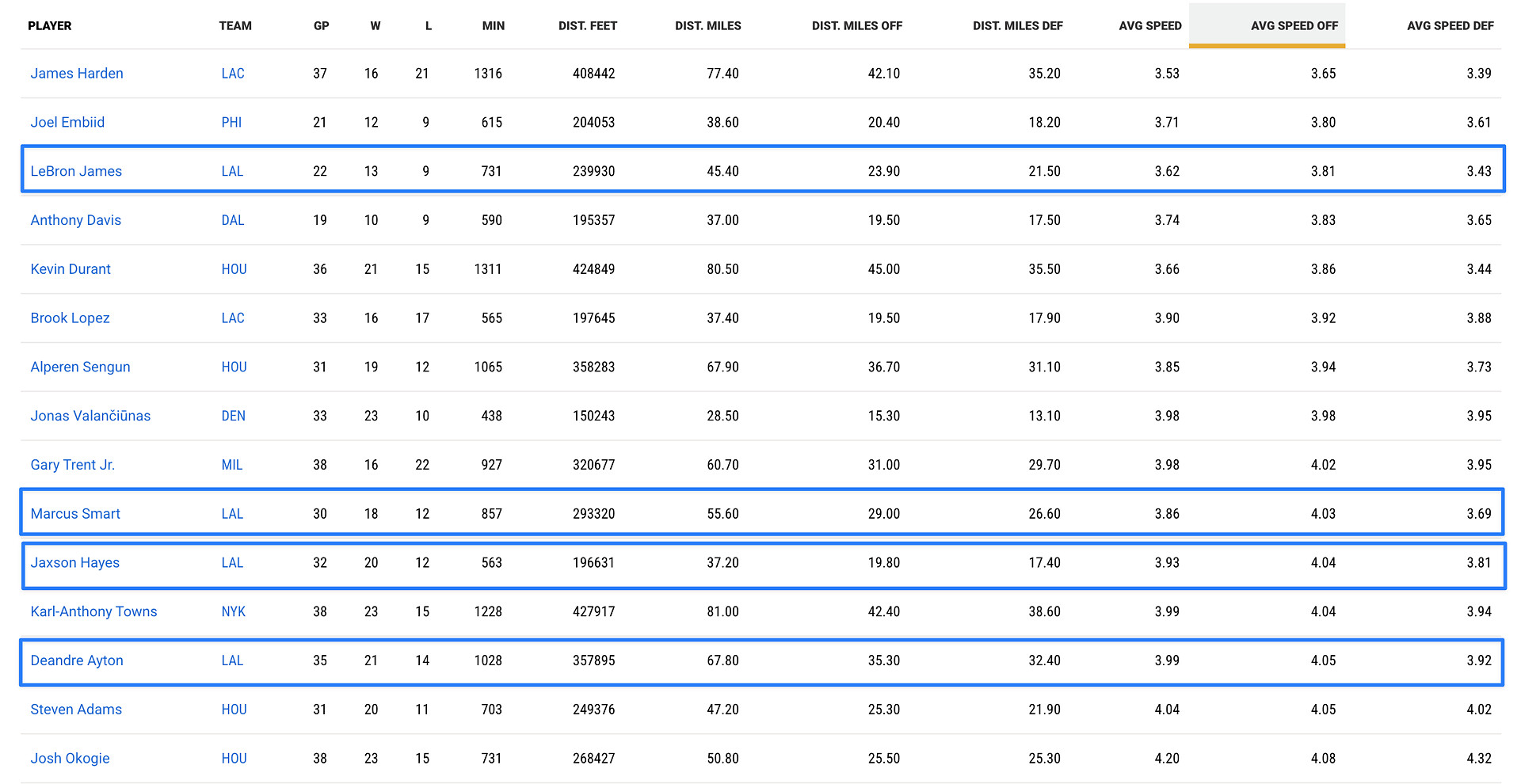Open James Harden's player page

(x=77, y=74)
